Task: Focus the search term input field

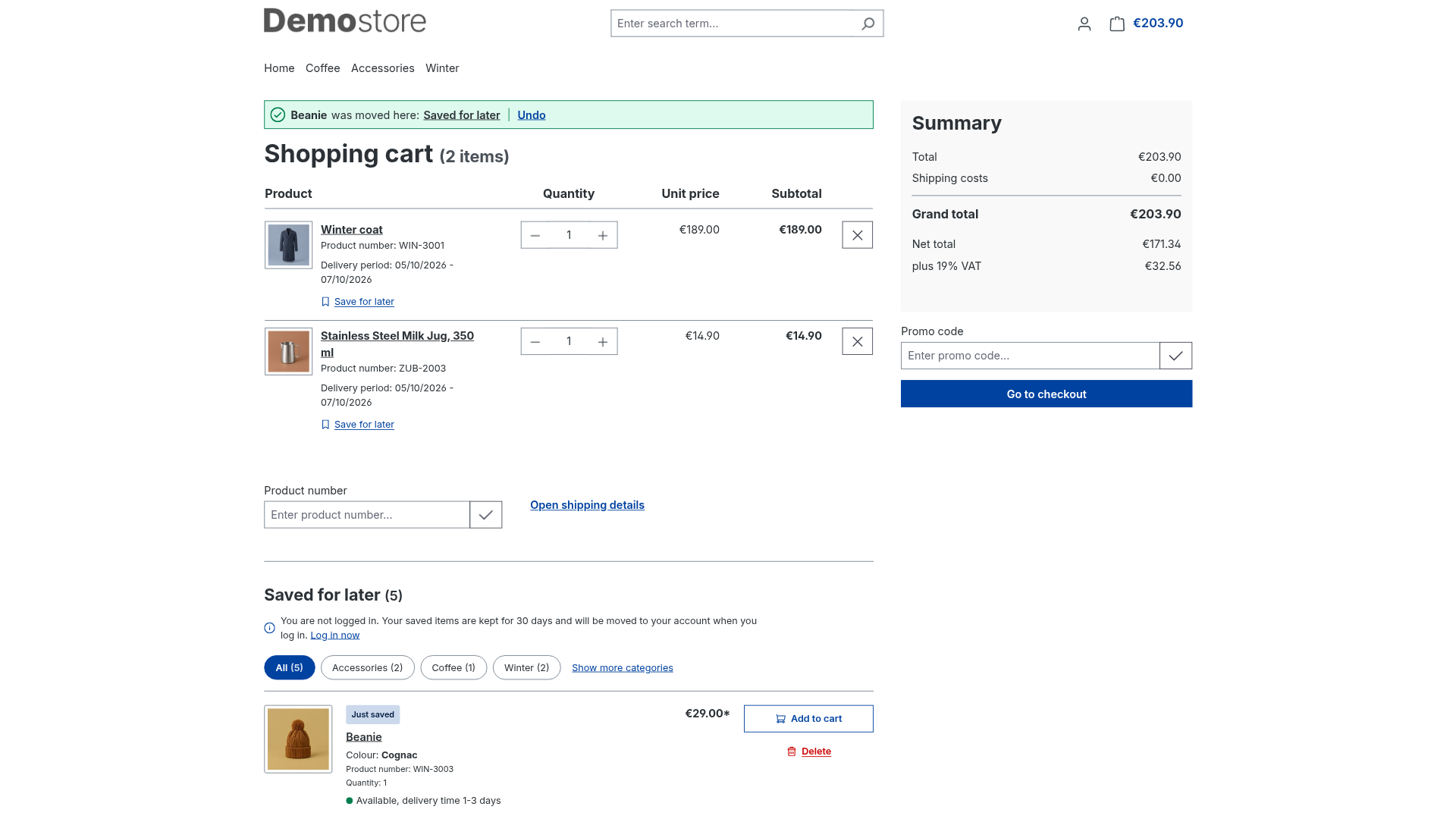Action: 733,24
